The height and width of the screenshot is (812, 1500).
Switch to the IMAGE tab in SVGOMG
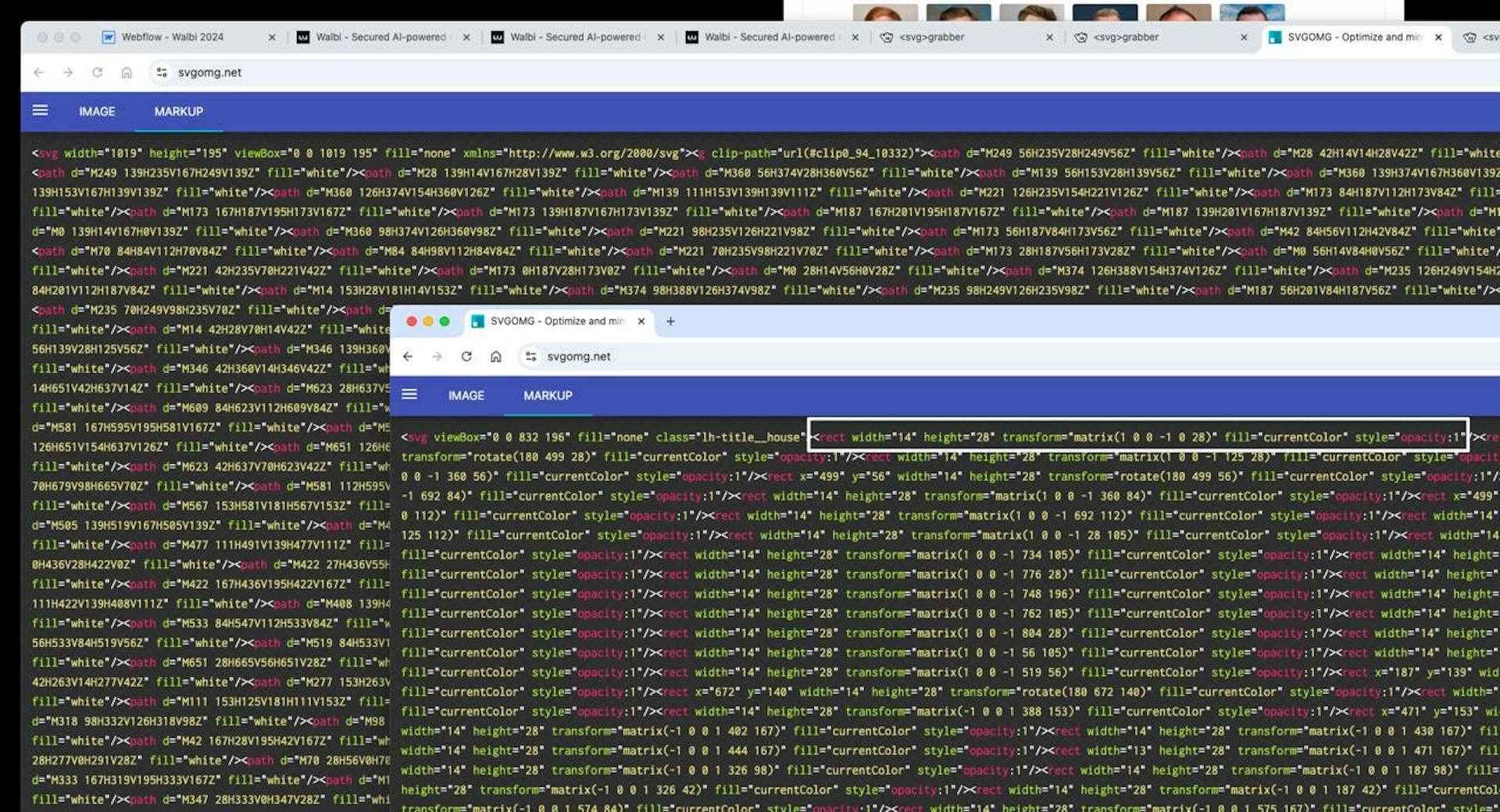pos(97,111)
